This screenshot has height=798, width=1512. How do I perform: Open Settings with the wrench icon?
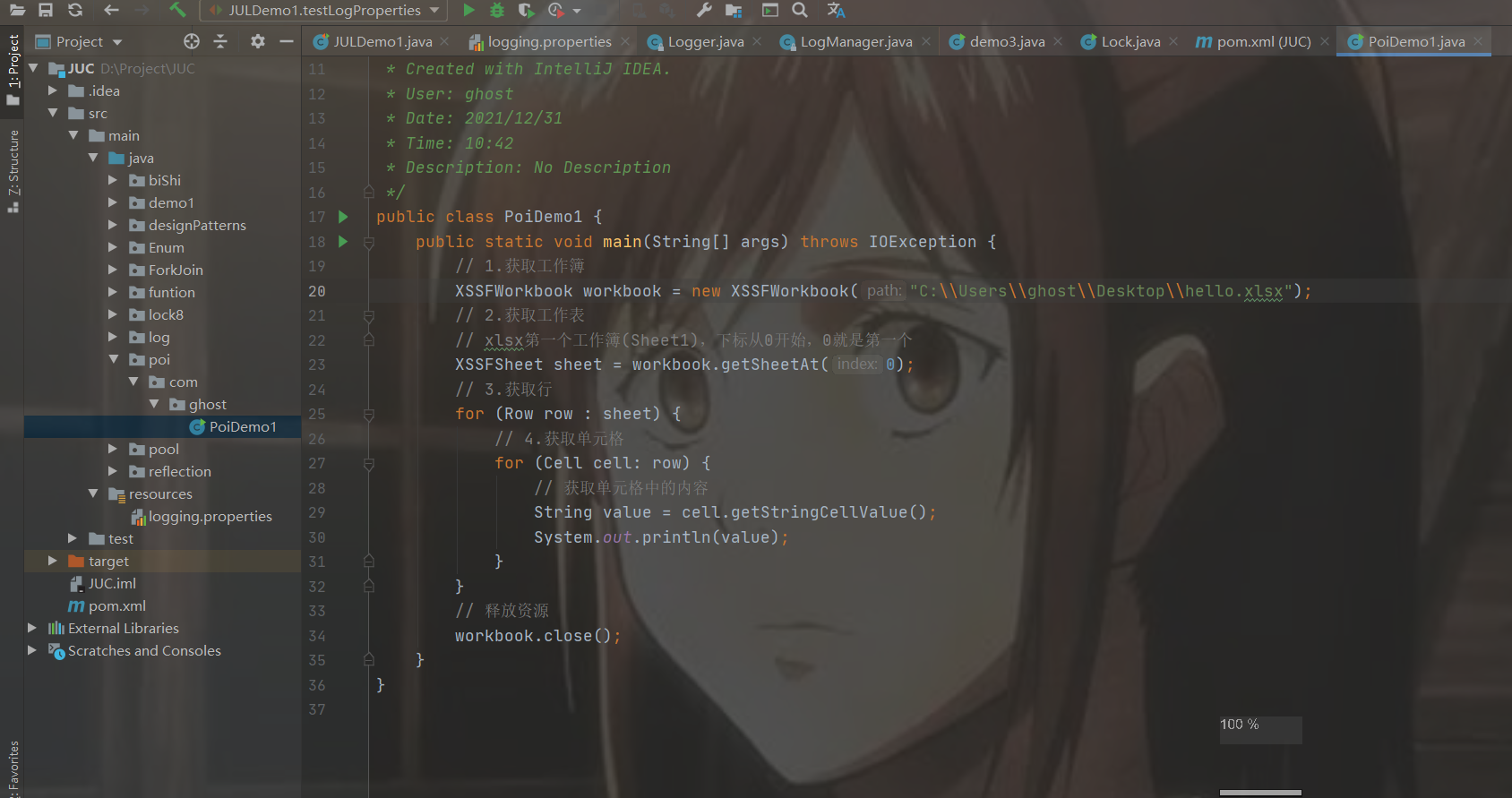tap(704, 10)
